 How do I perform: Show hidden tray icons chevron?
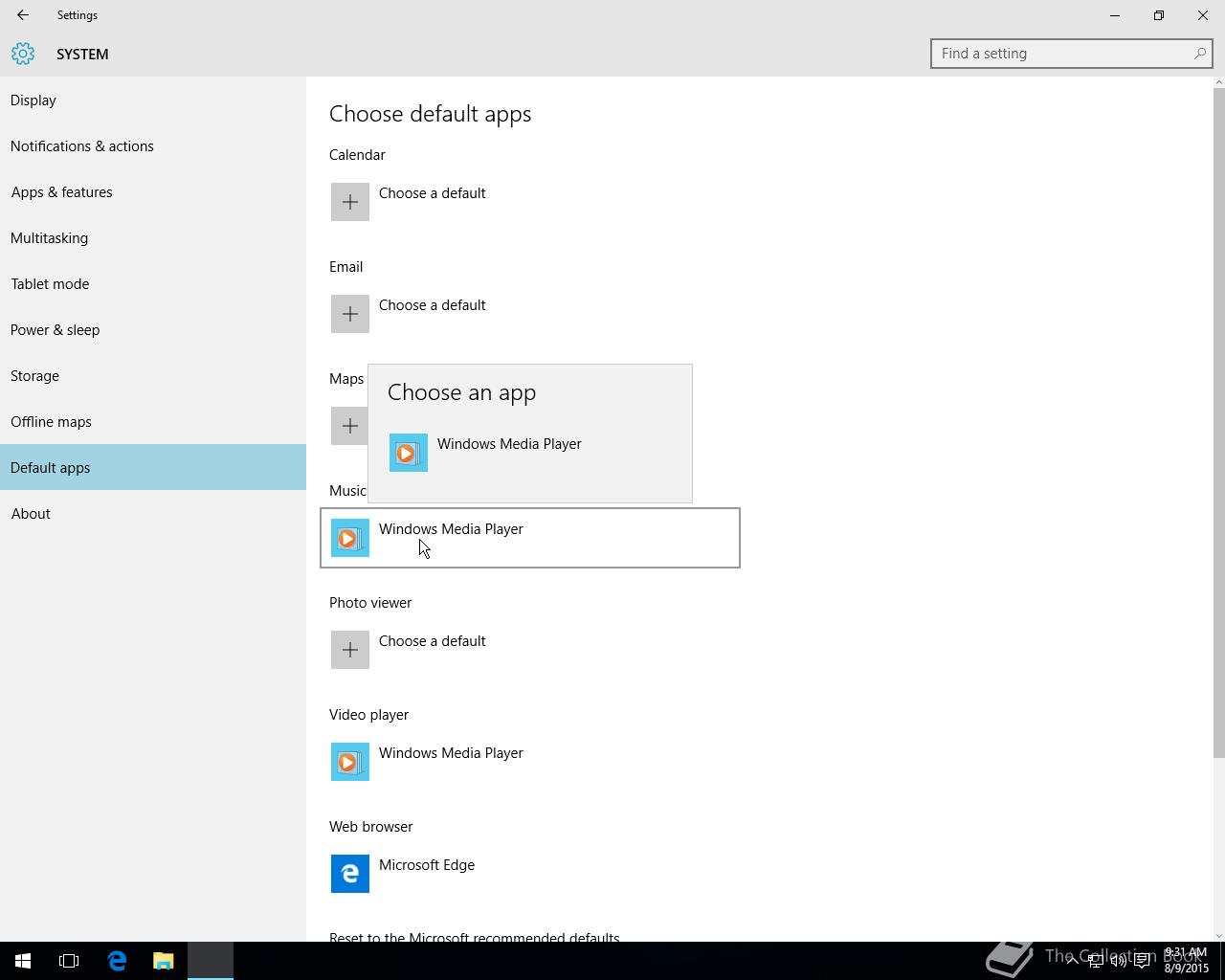pos(1072,961)
